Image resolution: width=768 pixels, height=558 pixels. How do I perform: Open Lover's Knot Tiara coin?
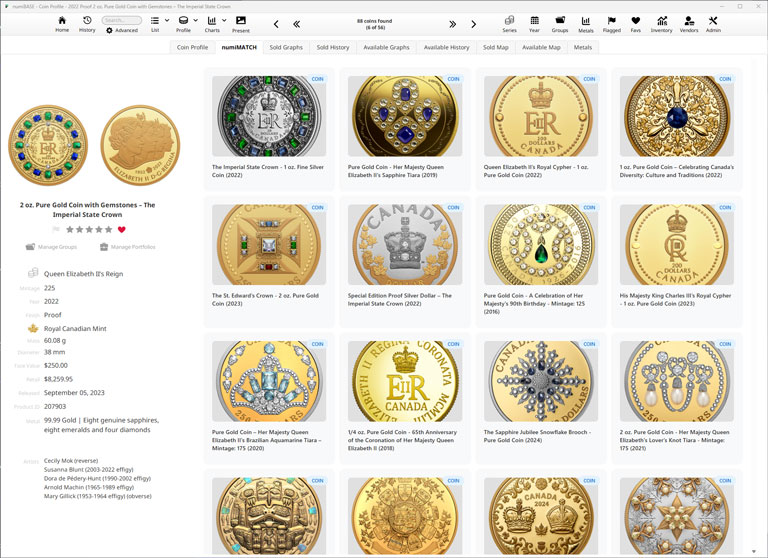point(676,398)
